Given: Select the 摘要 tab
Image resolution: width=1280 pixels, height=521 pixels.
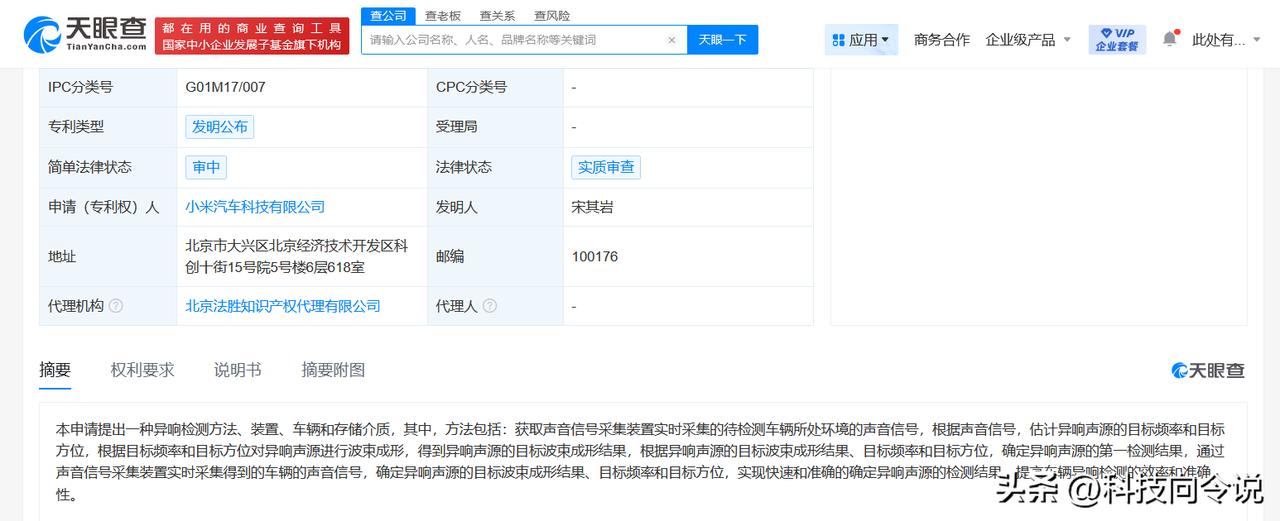Looking at the screenshot, I should pos(55,370).
